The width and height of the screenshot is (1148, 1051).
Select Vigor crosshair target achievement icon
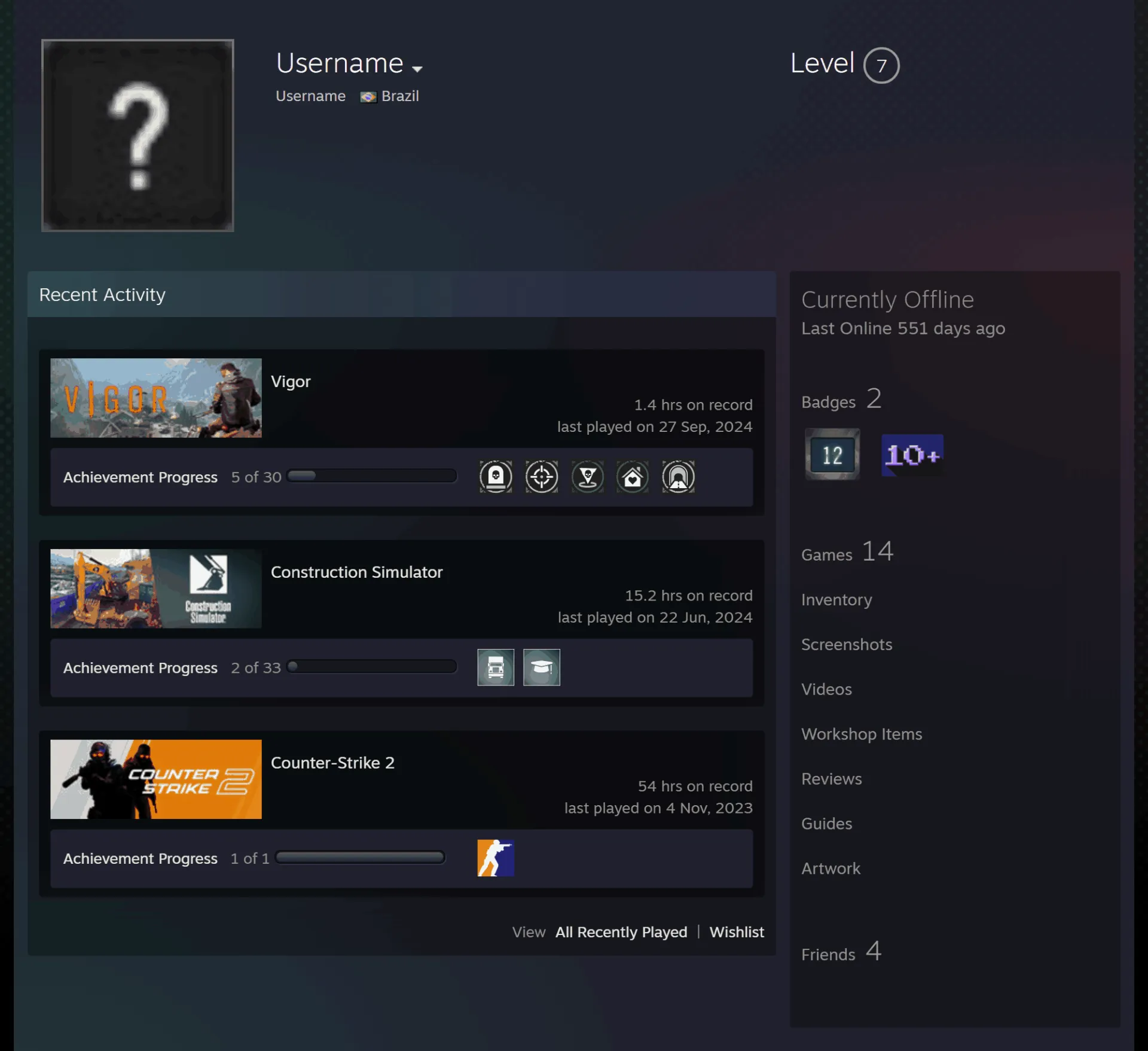pyautogui.click(x=542, y=477)
